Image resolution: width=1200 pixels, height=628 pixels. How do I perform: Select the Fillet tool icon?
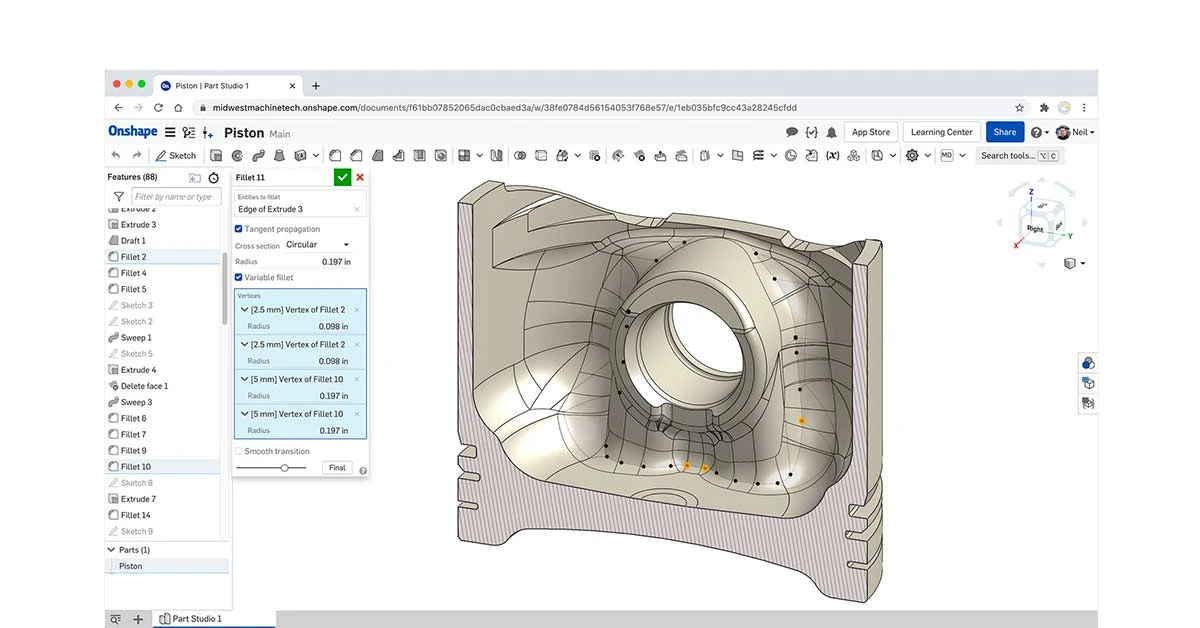point(335,155)
